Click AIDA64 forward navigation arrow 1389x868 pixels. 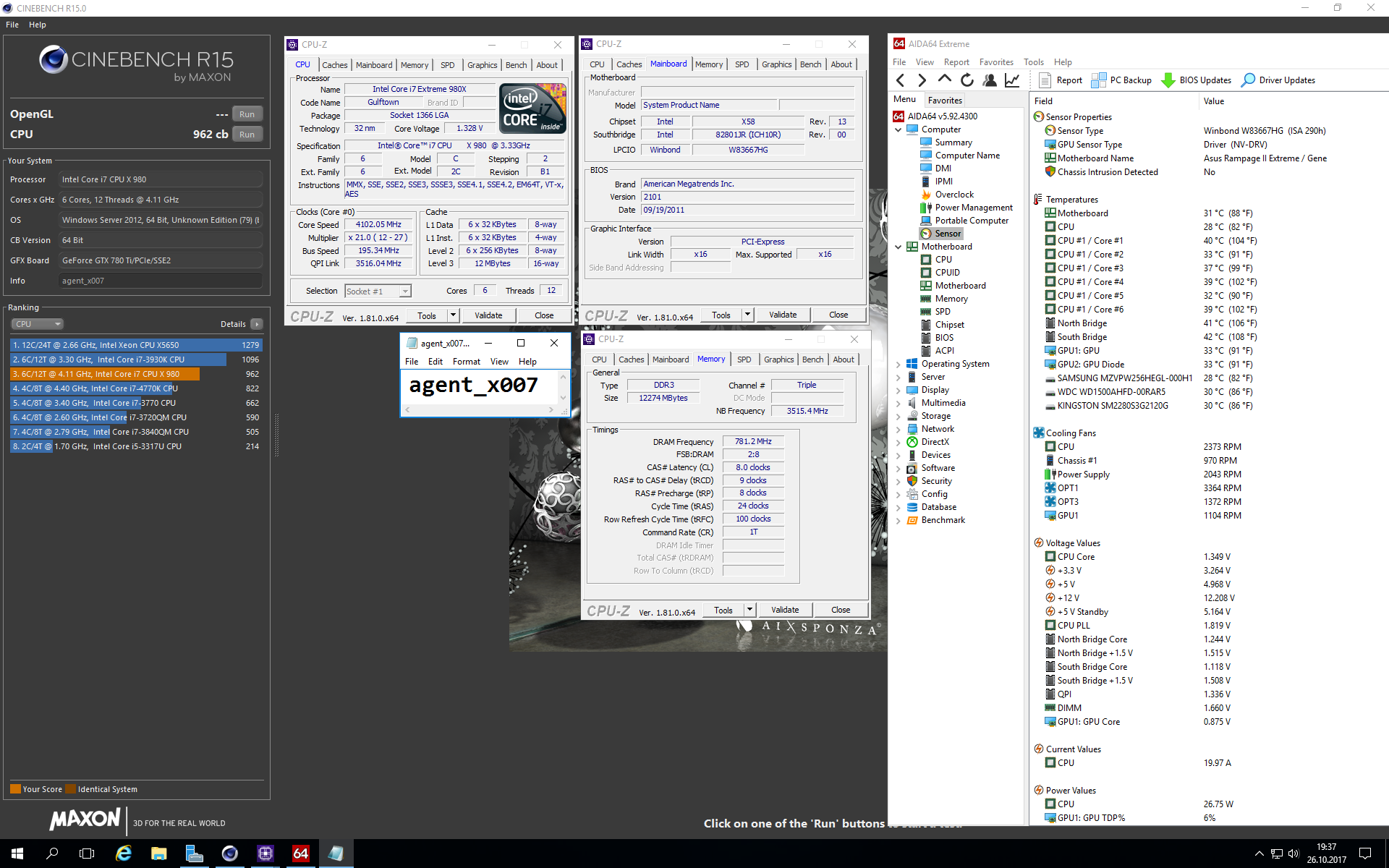click(922, 80)
